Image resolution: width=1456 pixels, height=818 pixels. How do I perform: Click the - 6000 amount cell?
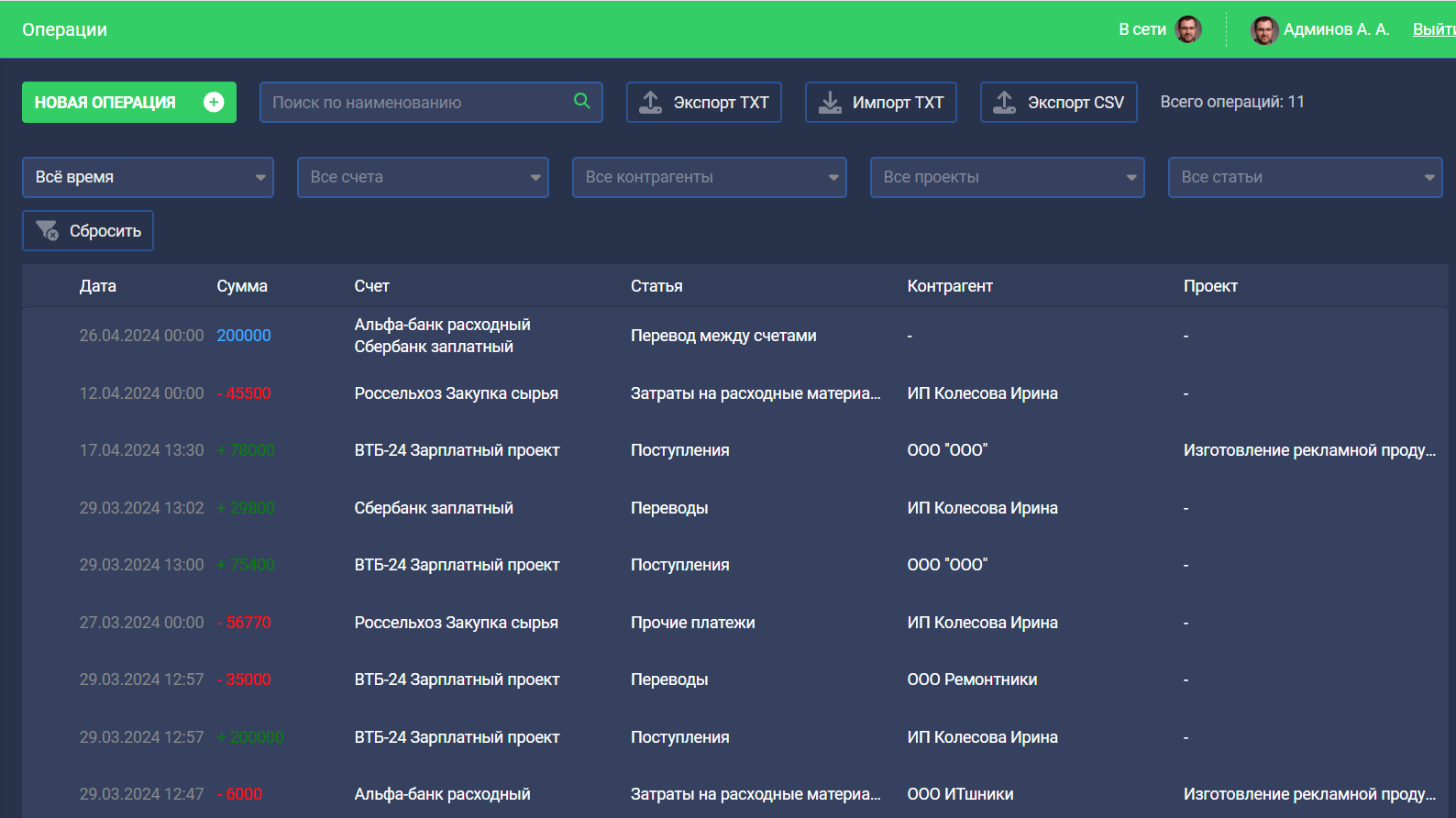239,794
